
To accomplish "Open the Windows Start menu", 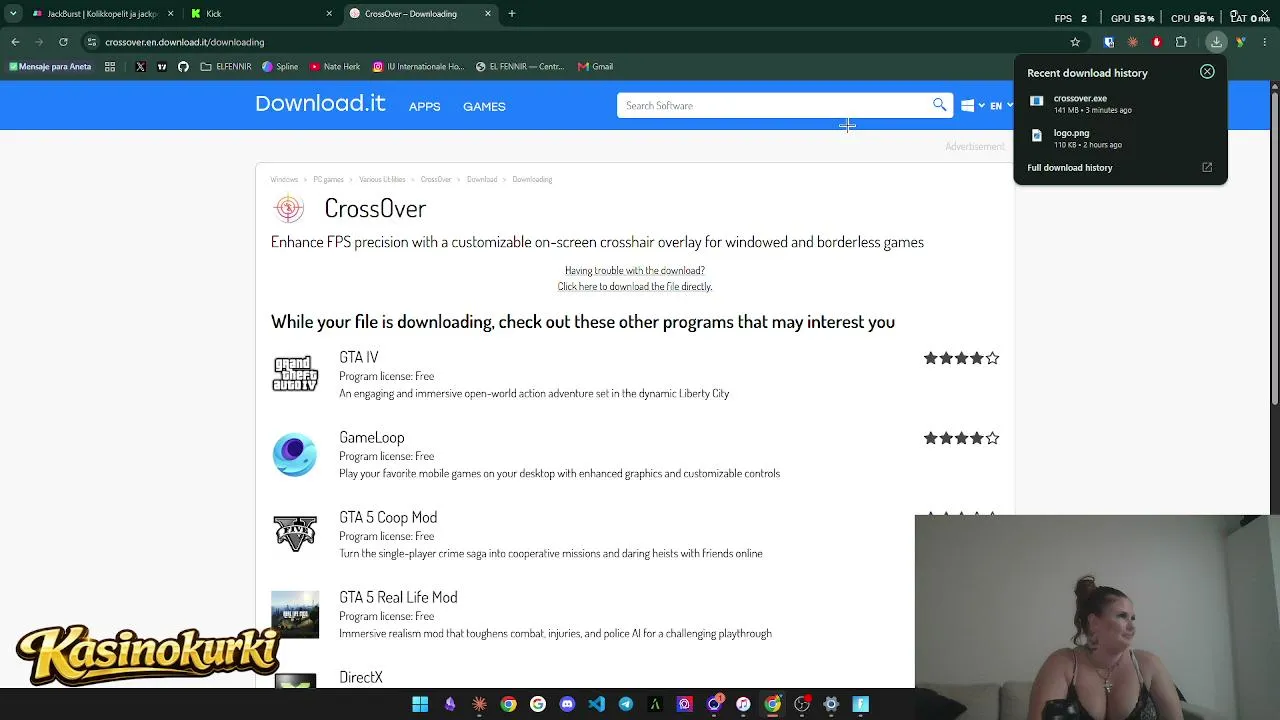I will pyautogui.click(x=420, y=704).
